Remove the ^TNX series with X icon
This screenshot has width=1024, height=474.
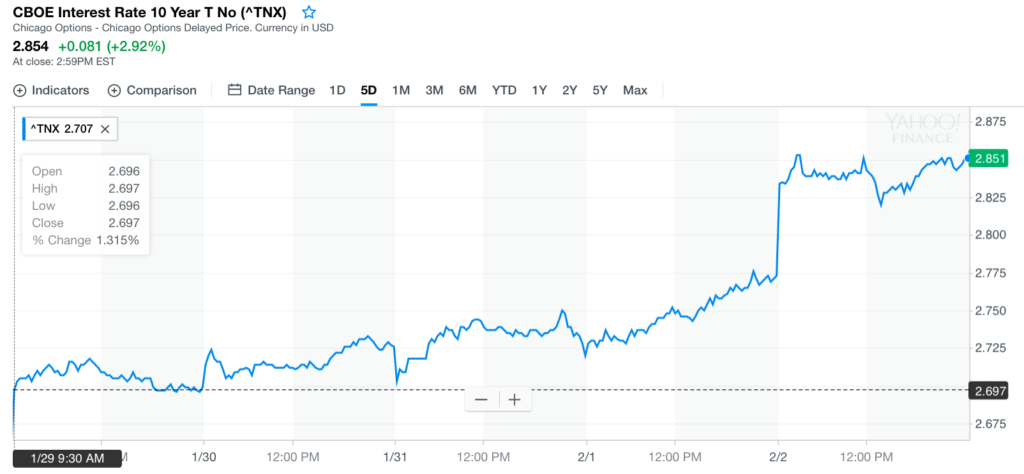105,128
